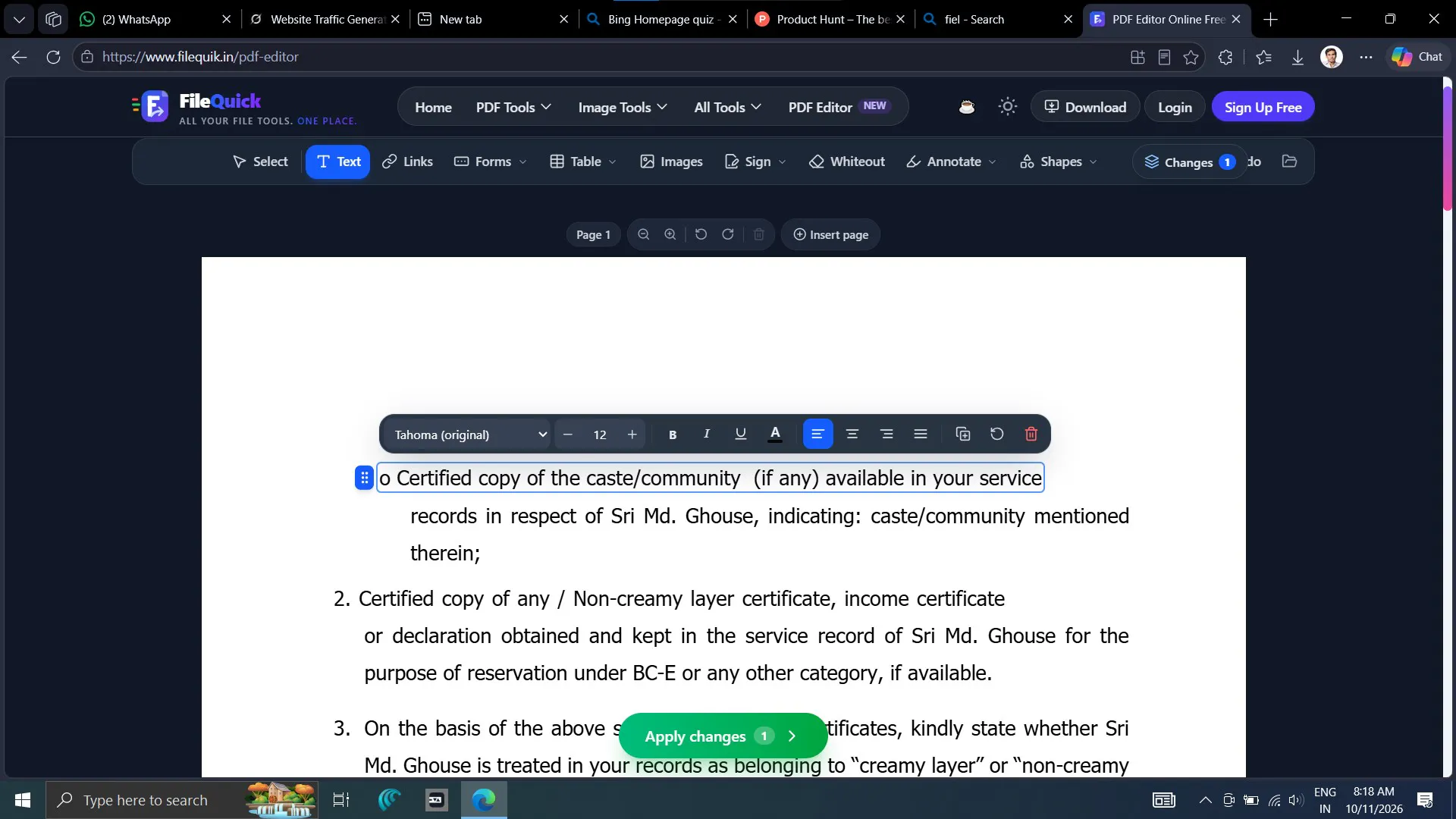This screenshot has width=1456, height=819.
Task: Open the text color picker
Action: pyautogui.click(x=775, y=435)
